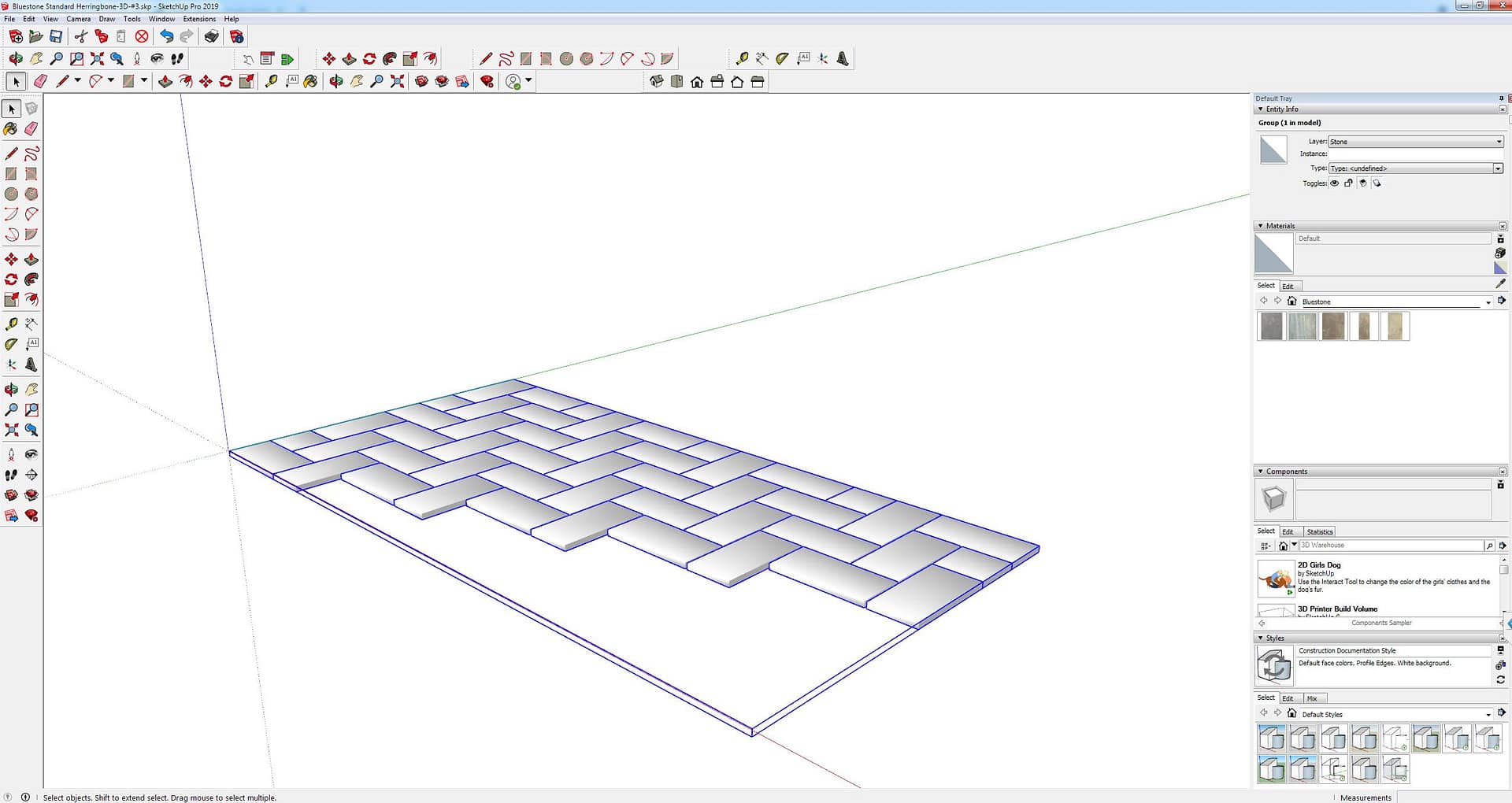Screen dimensions: 1512x803
Task: Pick the Eraser tool in left toolbar
Action: click(x=31, y=129)
